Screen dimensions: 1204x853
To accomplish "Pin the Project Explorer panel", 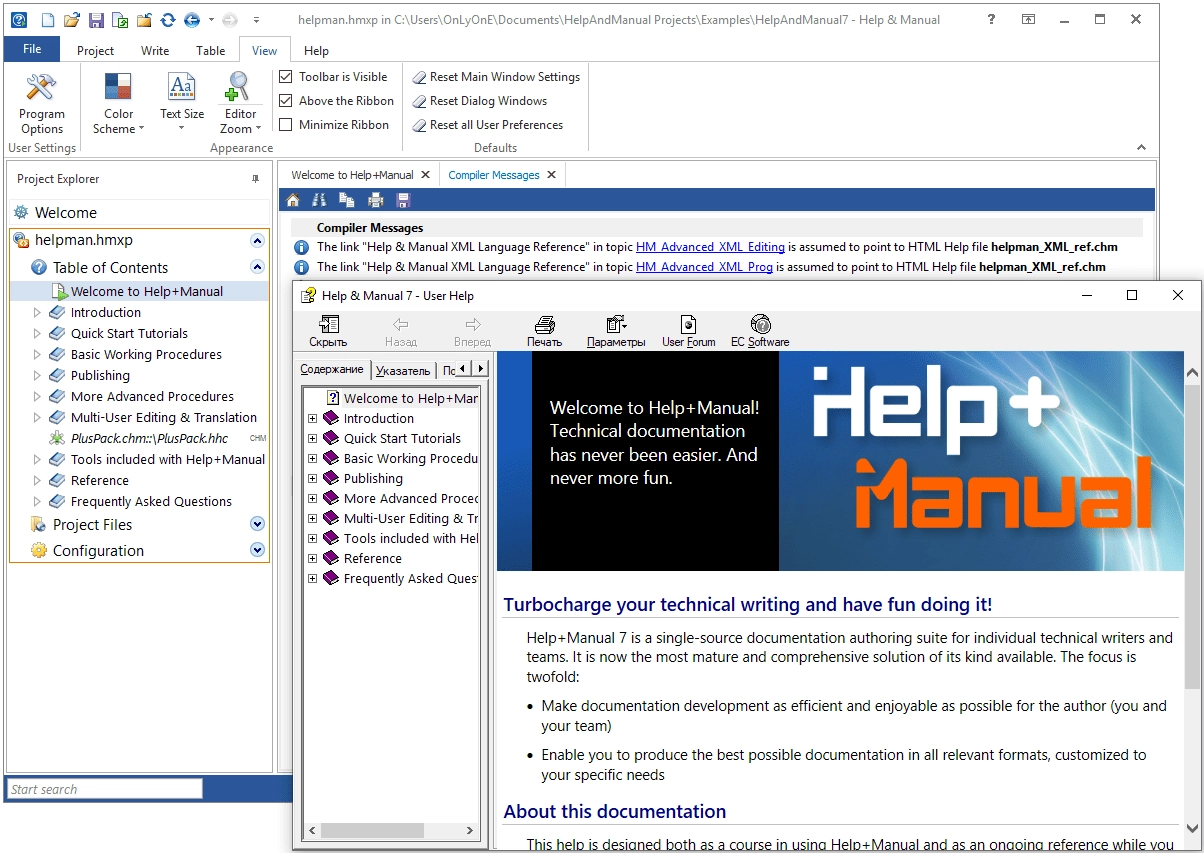I will pyautogui.click(x=255, y=179).
